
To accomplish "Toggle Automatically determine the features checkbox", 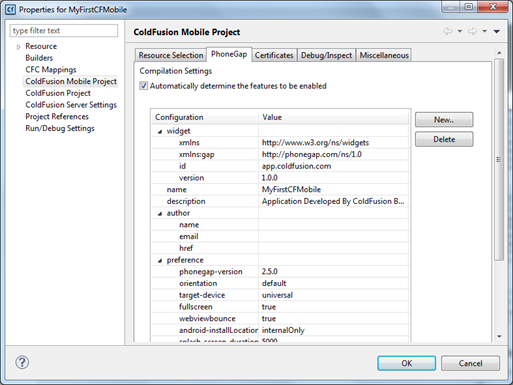I will coord(143,86).
